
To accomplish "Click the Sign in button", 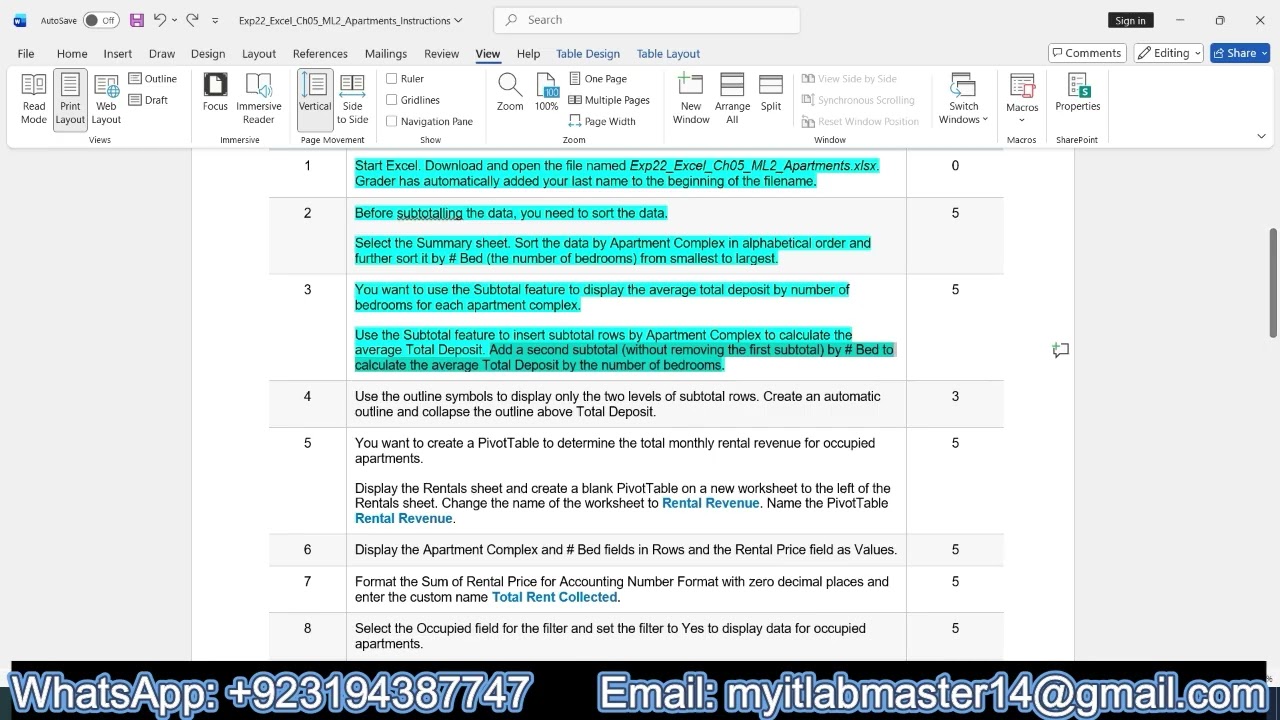I will click(1130, 20).
